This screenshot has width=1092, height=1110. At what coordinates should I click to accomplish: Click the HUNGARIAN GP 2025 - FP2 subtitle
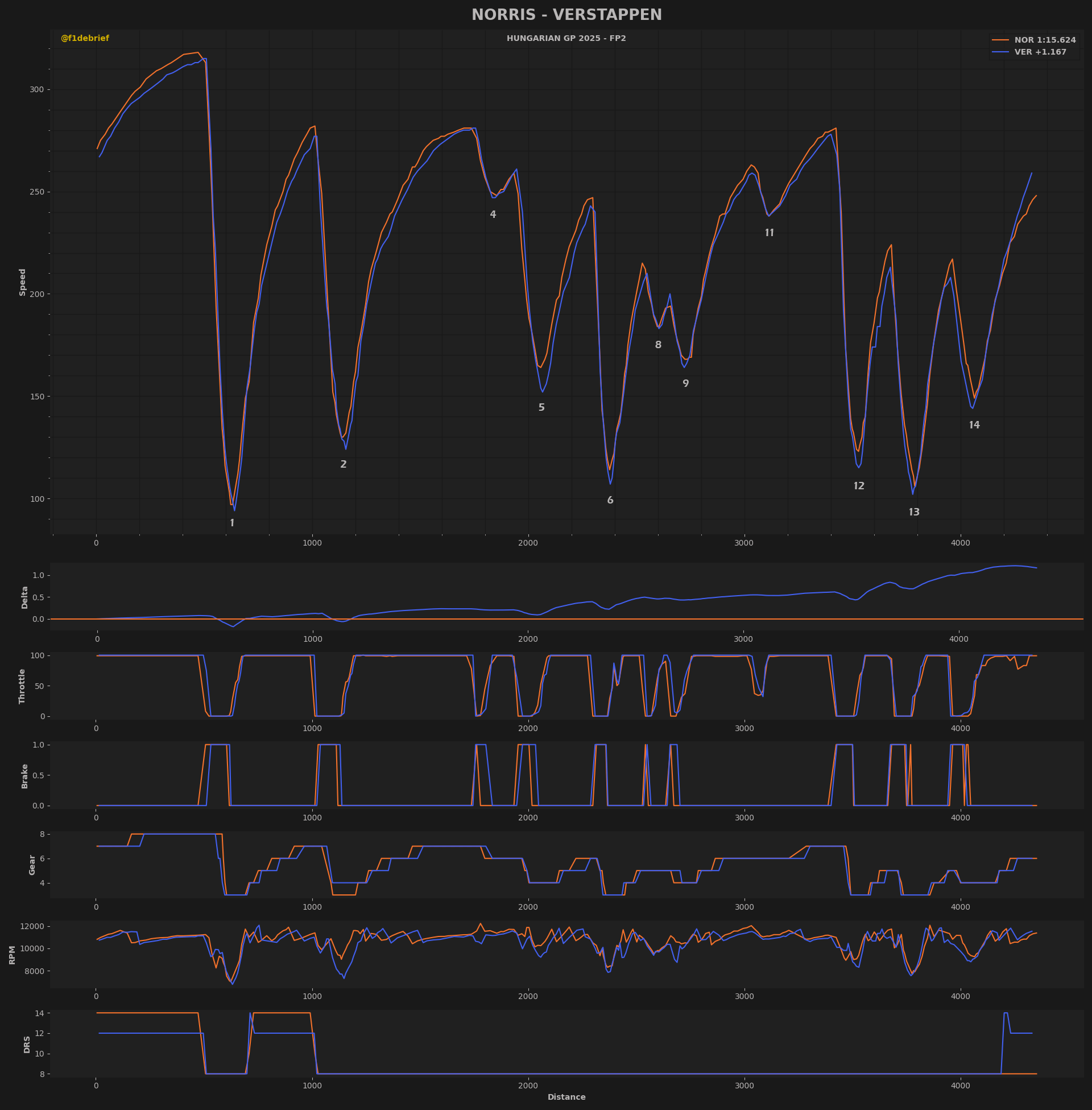[x=566, y=39]
